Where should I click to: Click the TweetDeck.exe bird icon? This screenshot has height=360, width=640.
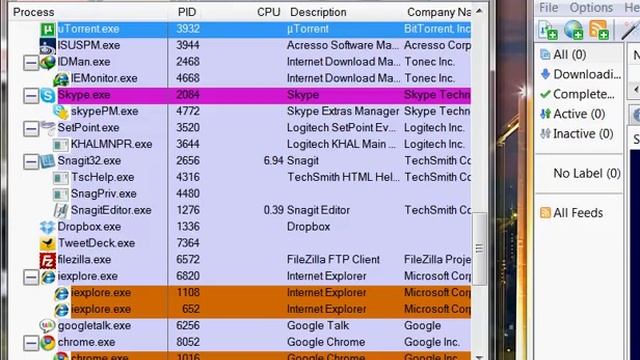coord(48,243)
